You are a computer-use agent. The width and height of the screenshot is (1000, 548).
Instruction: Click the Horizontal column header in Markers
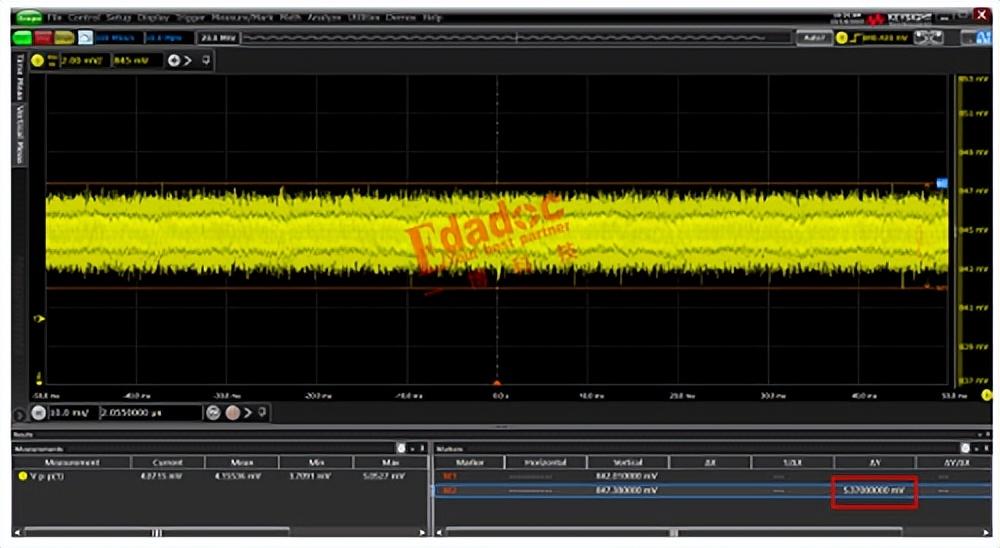545,463
